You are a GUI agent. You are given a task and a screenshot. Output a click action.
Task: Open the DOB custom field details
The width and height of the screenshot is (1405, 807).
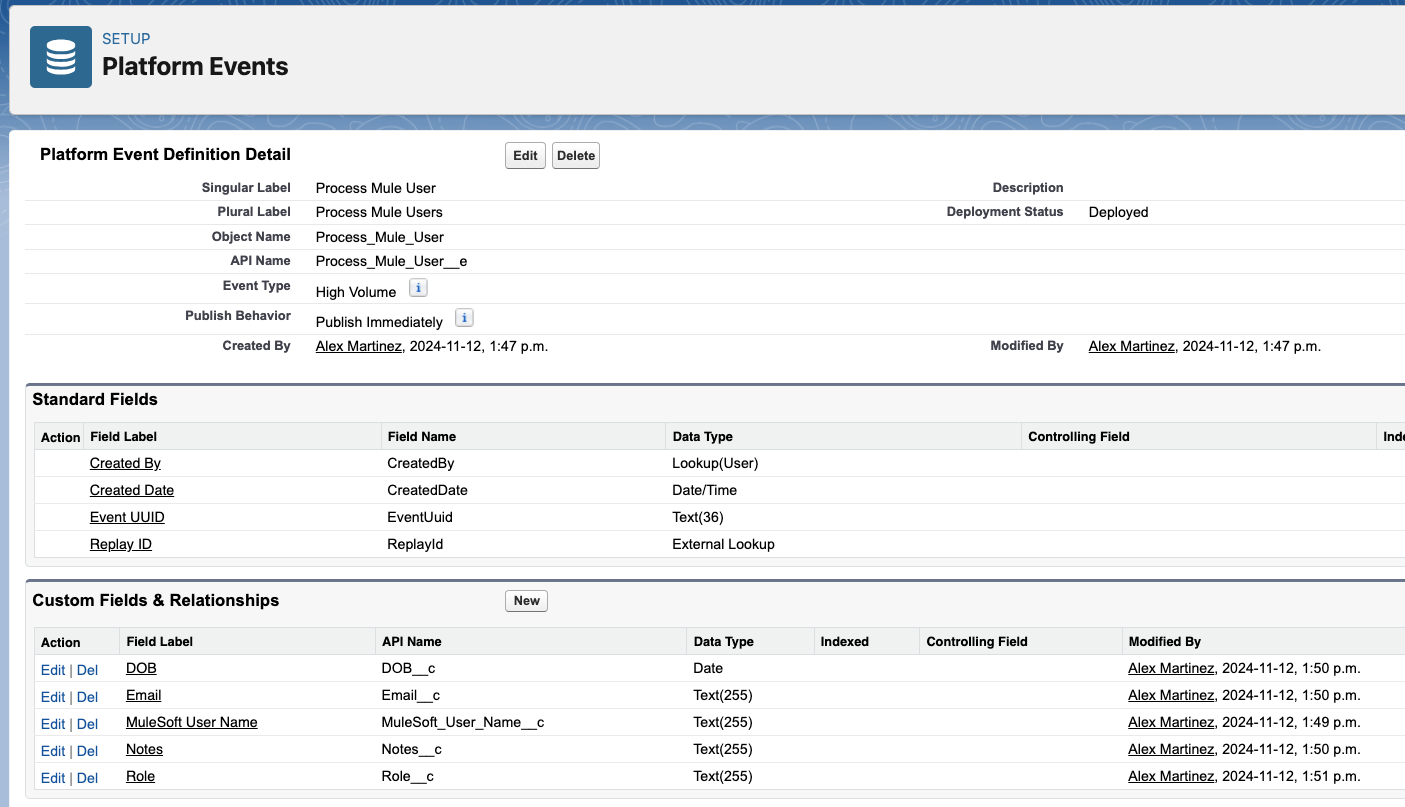(x=141, y=668)
